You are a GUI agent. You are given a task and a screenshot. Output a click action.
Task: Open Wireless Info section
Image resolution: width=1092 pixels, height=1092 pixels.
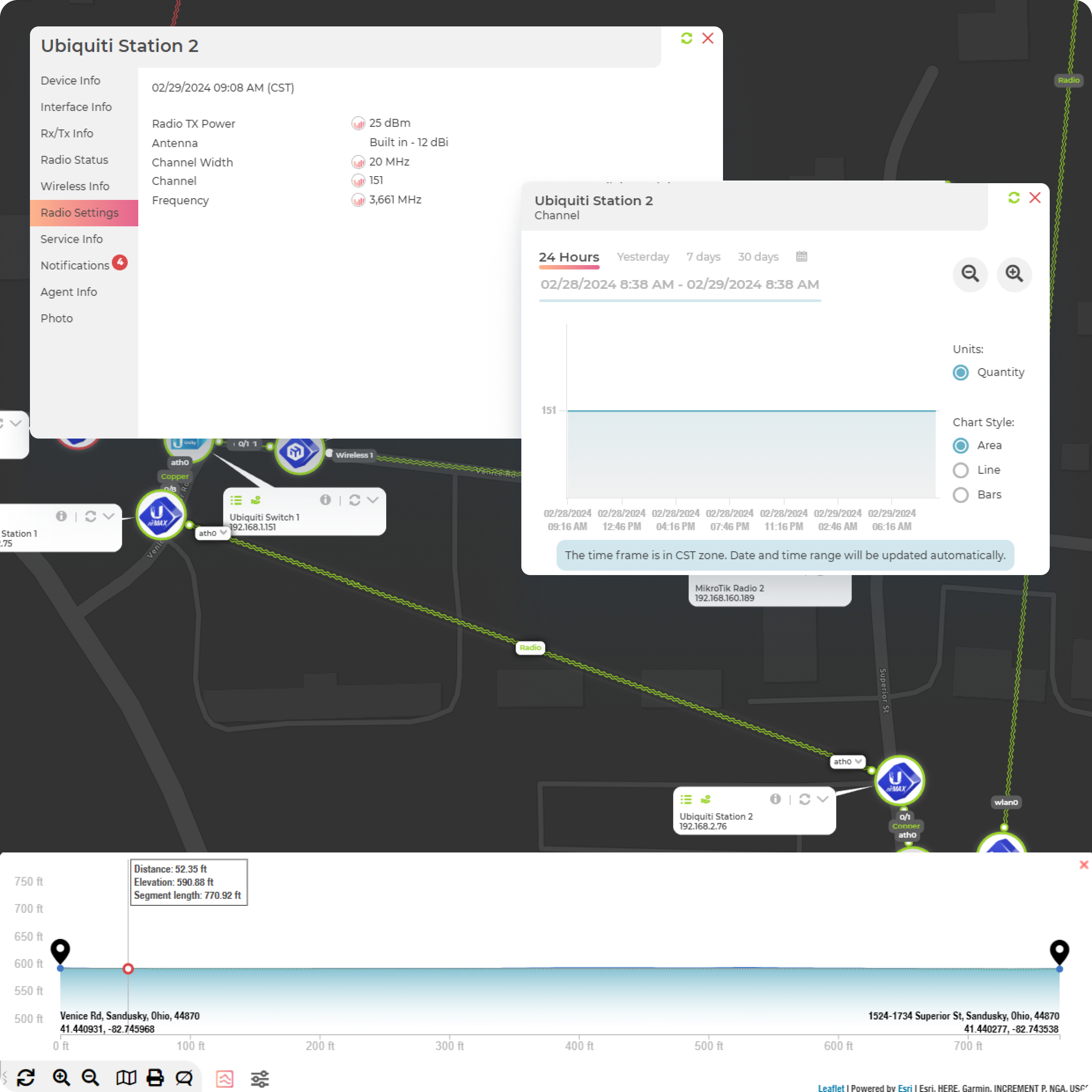point(75,187)
